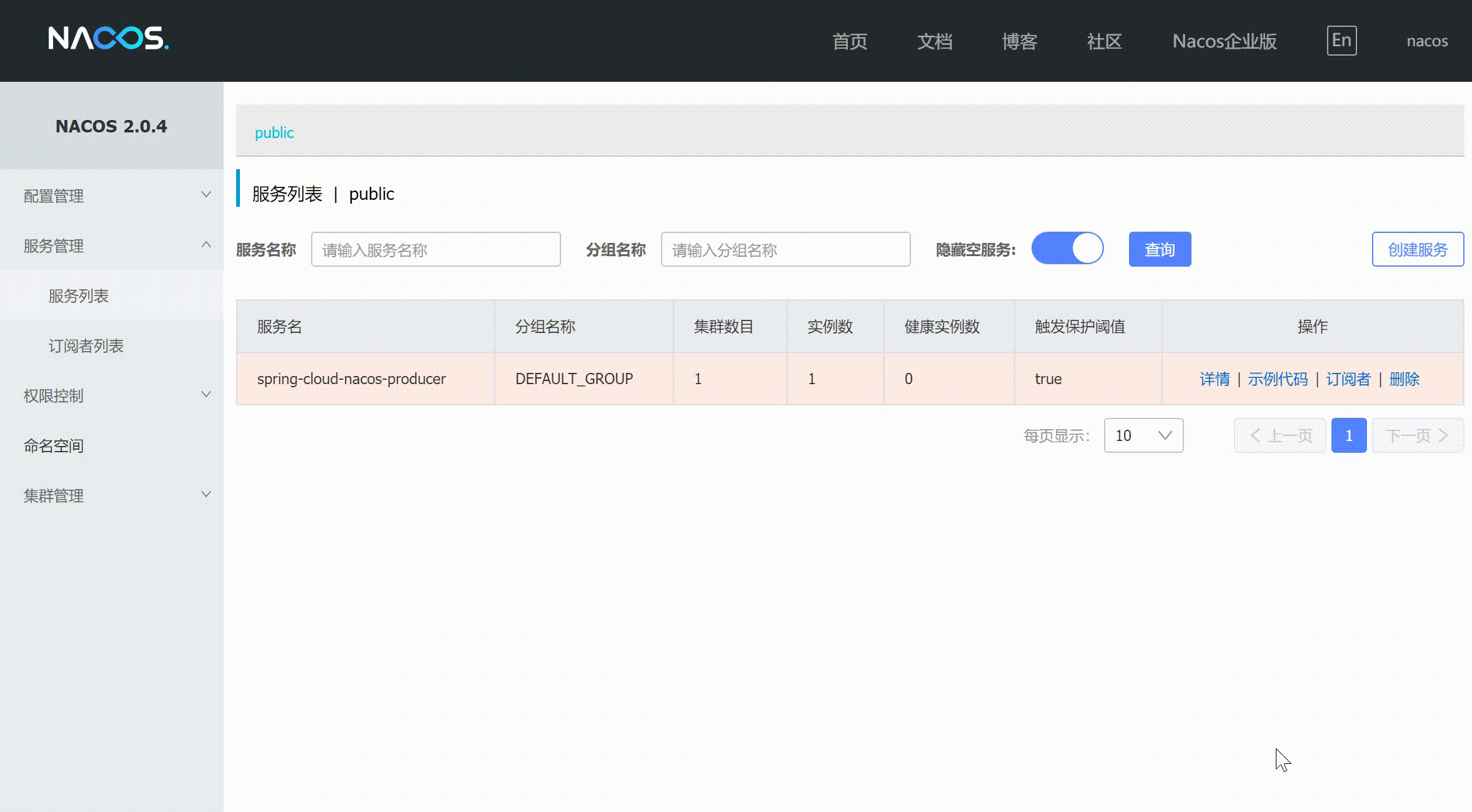
Task: Click the NACOS logo
Action: point(108,39)
